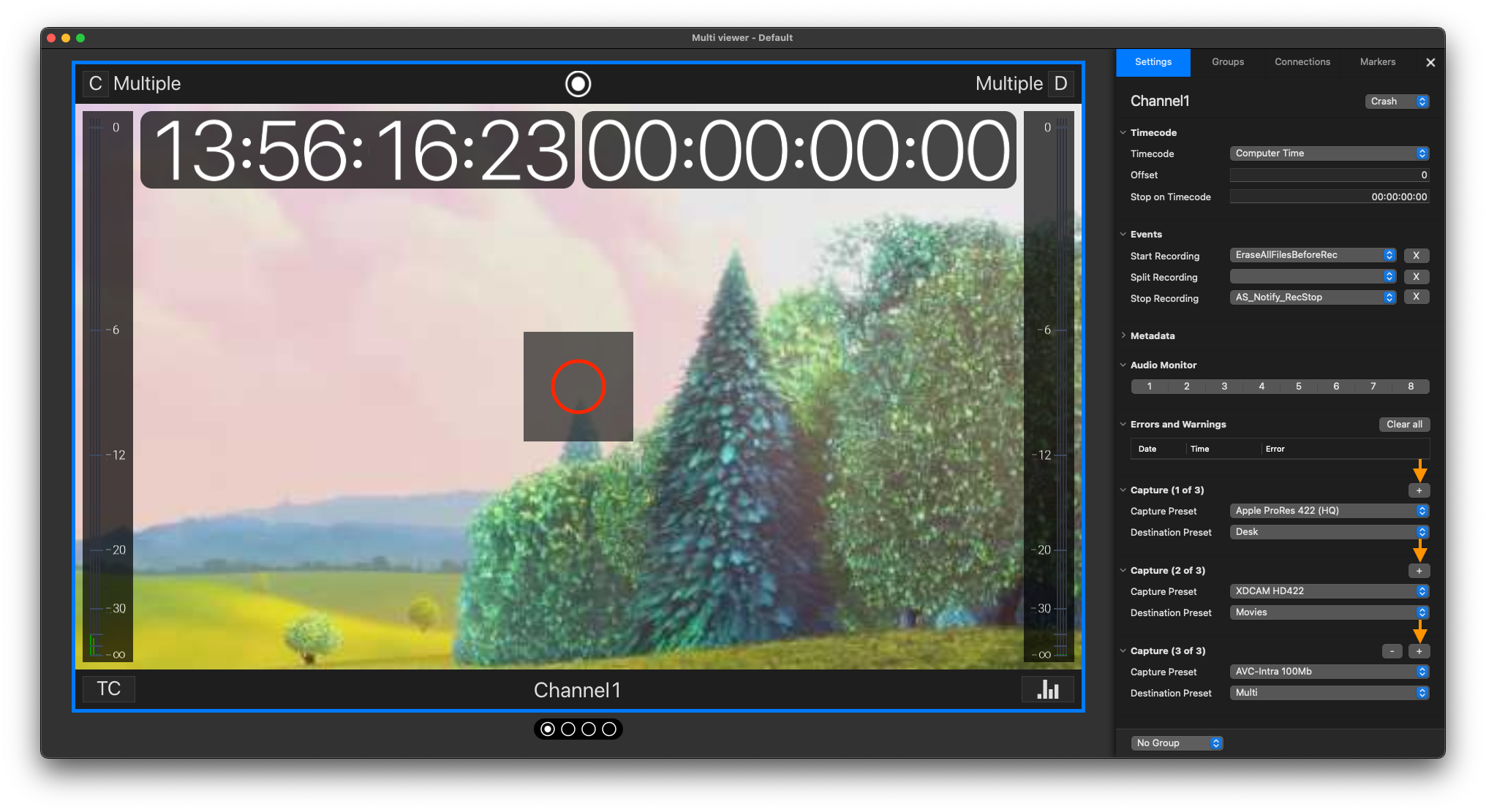Click the Stop on Timecode field
The height and width of the screenshot is (812, 1486).
pyautogui.click(x=1329, y=197)
